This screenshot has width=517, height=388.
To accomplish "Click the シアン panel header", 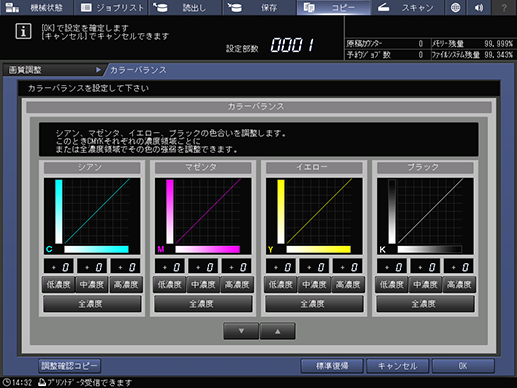I will pos(92,167).
